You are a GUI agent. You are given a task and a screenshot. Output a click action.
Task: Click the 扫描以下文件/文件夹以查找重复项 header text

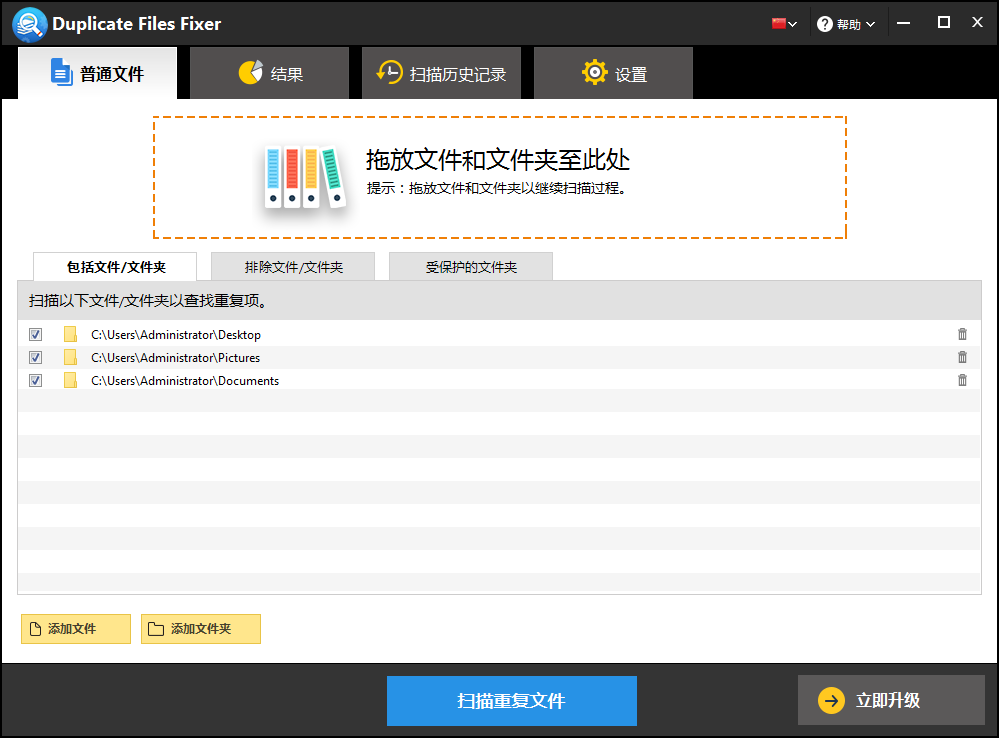click(147, 301)
